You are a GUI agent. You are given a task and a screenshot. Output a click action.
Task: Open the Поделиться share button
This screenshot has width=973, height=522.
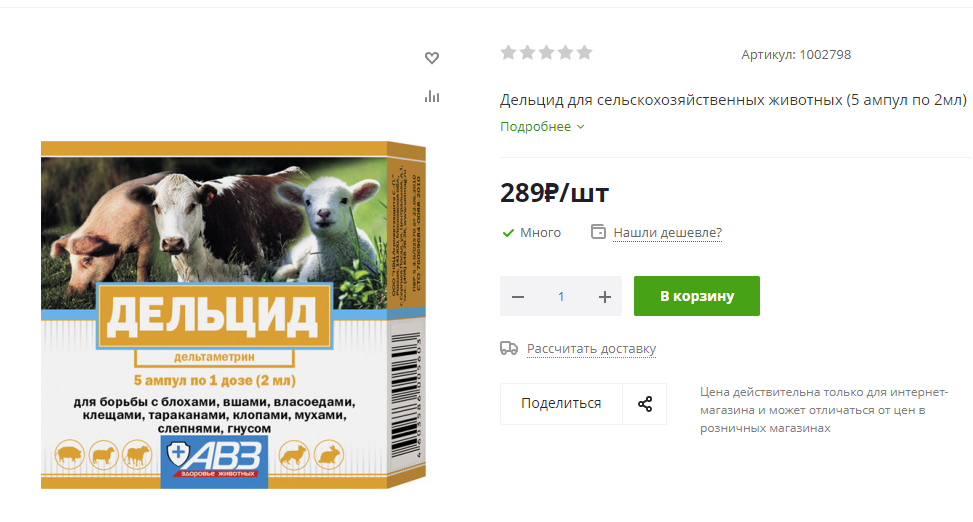[561, 403]
